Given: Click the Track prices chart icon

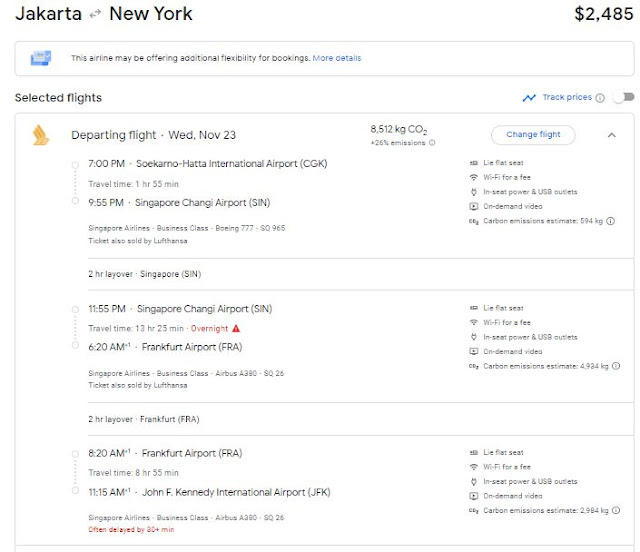Looking at the screenshot, I should tap(529, 98).
